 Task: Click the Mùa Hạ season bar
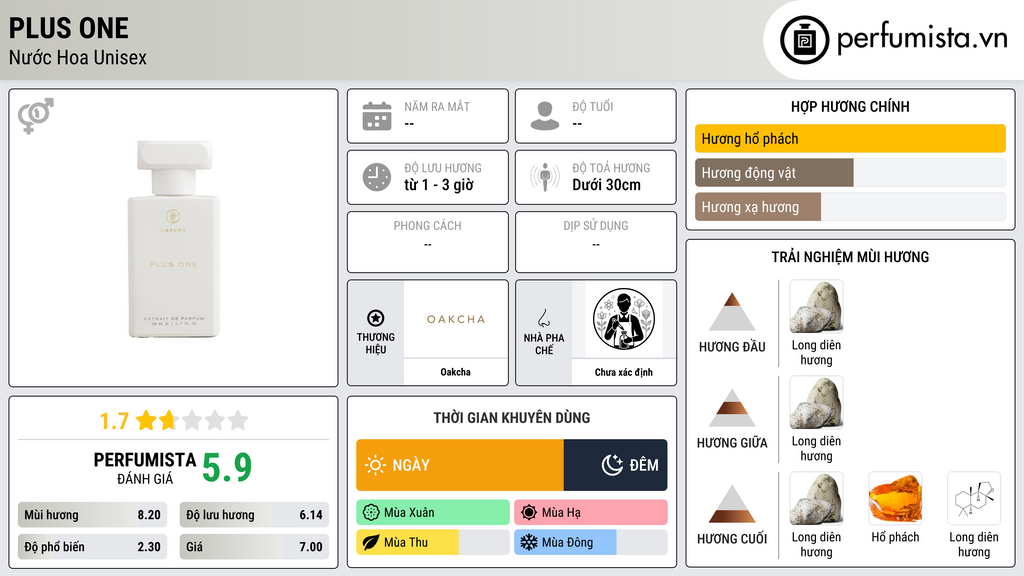point(591,513)
